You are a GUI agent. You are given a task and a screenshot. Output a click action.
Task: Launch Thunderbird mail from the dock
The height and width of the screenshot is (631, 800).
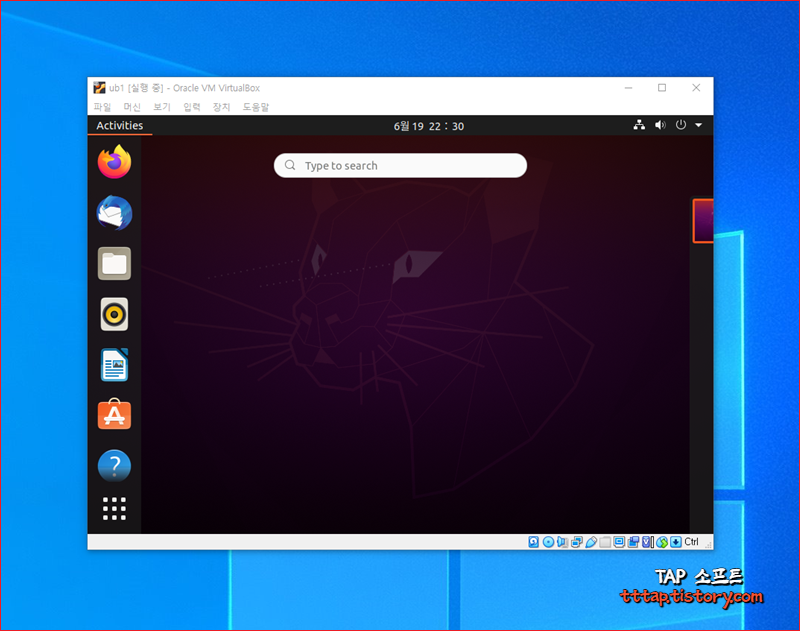pyautogui.click(x=114, y=213)
